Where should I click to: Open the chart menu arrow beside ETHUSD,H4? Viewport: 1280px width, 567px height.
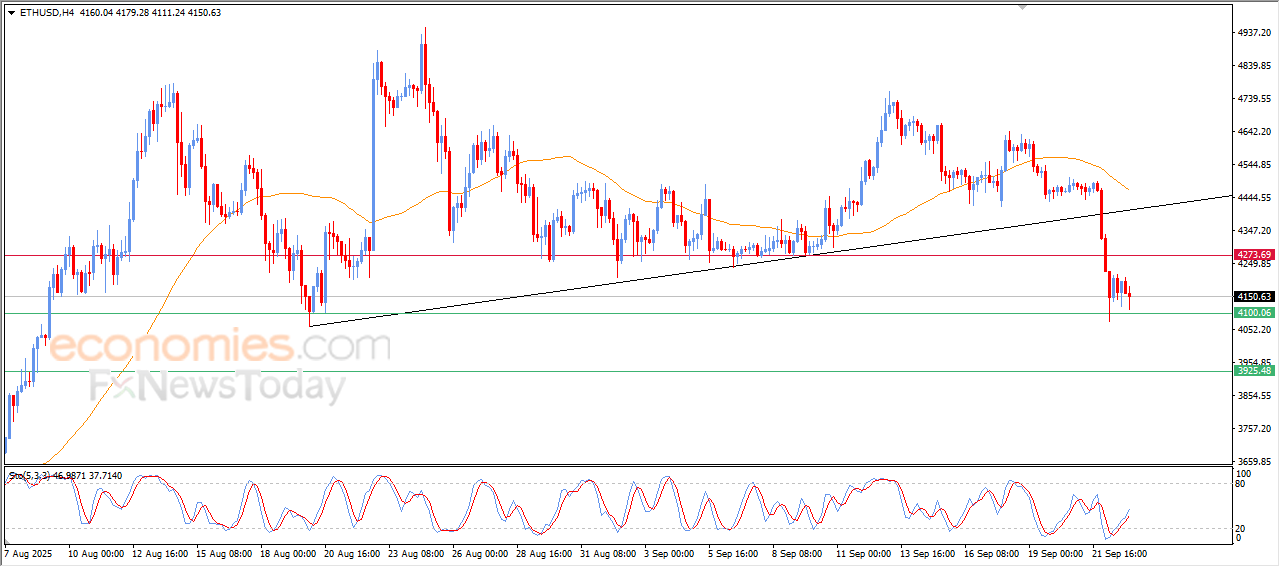coord(11,13)
